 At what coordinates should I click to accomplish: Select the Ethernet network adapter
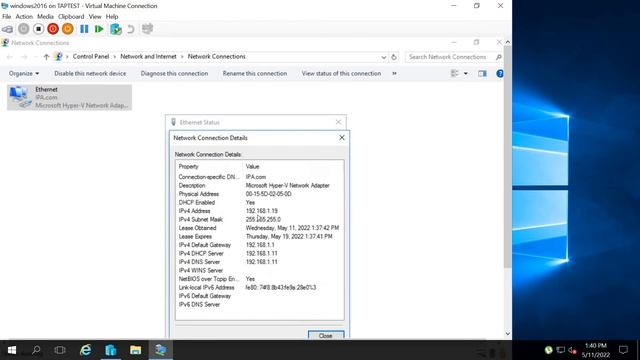(x=69, y=97)
